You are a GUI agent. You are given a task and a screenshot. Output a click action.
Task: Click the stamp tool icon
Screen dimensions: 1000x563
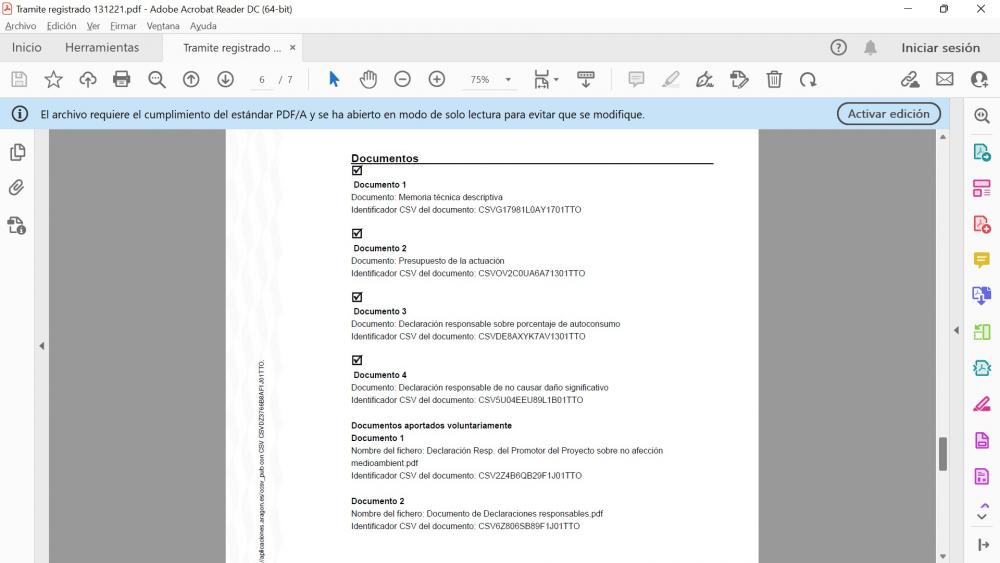click(739, 79)
